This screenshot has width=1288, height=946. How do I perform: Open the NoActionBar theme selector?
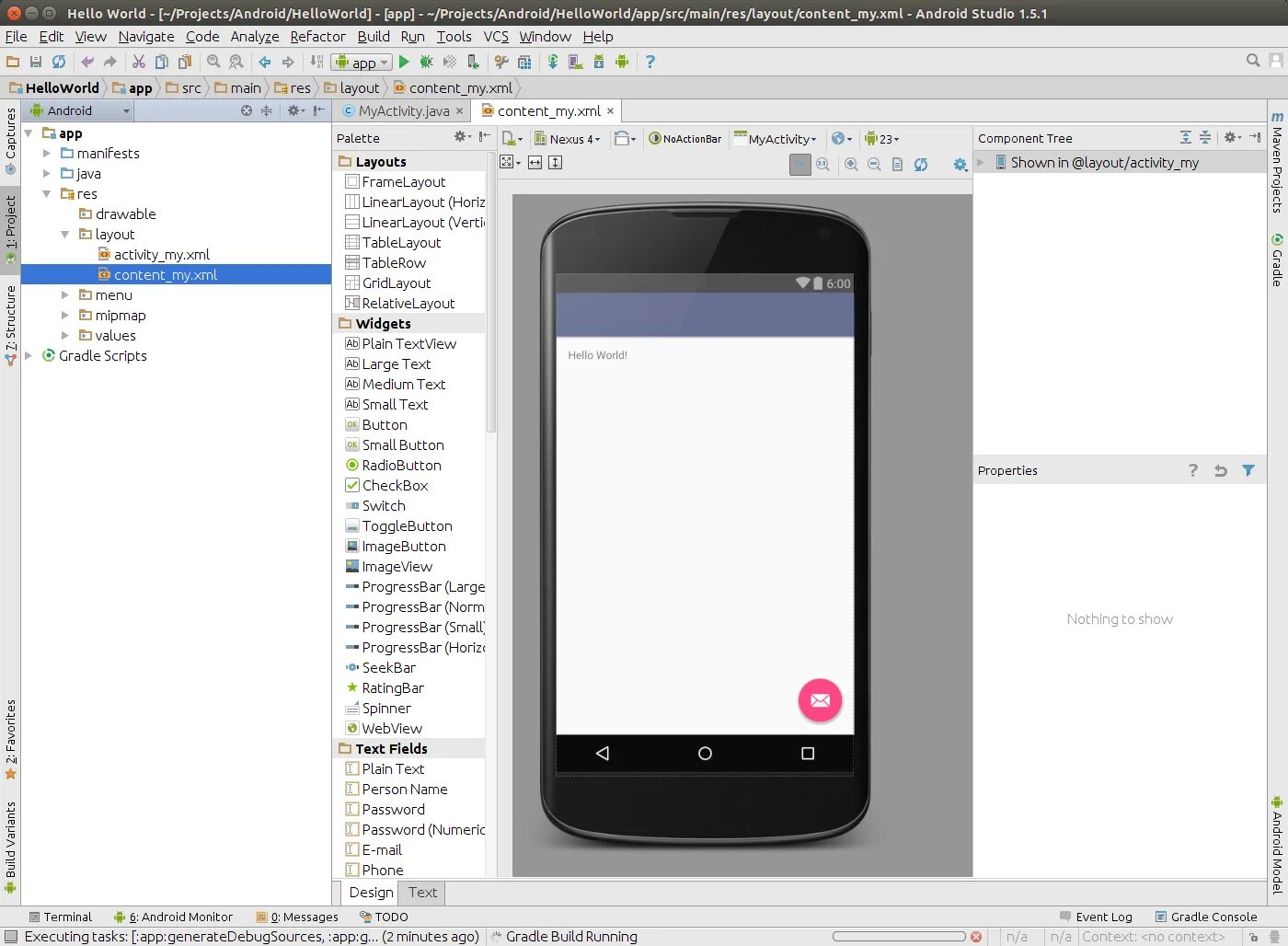pos(685,139)
